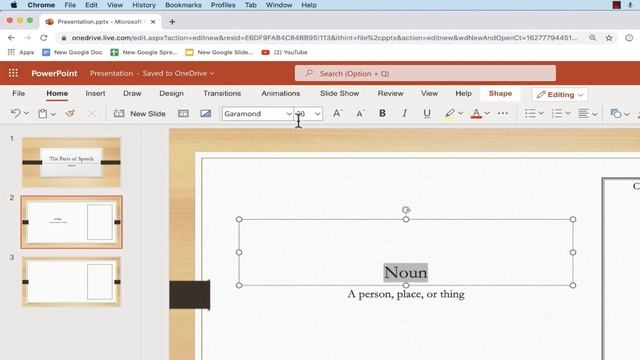Open the Help ribbon tab

[x=463, y=93]
